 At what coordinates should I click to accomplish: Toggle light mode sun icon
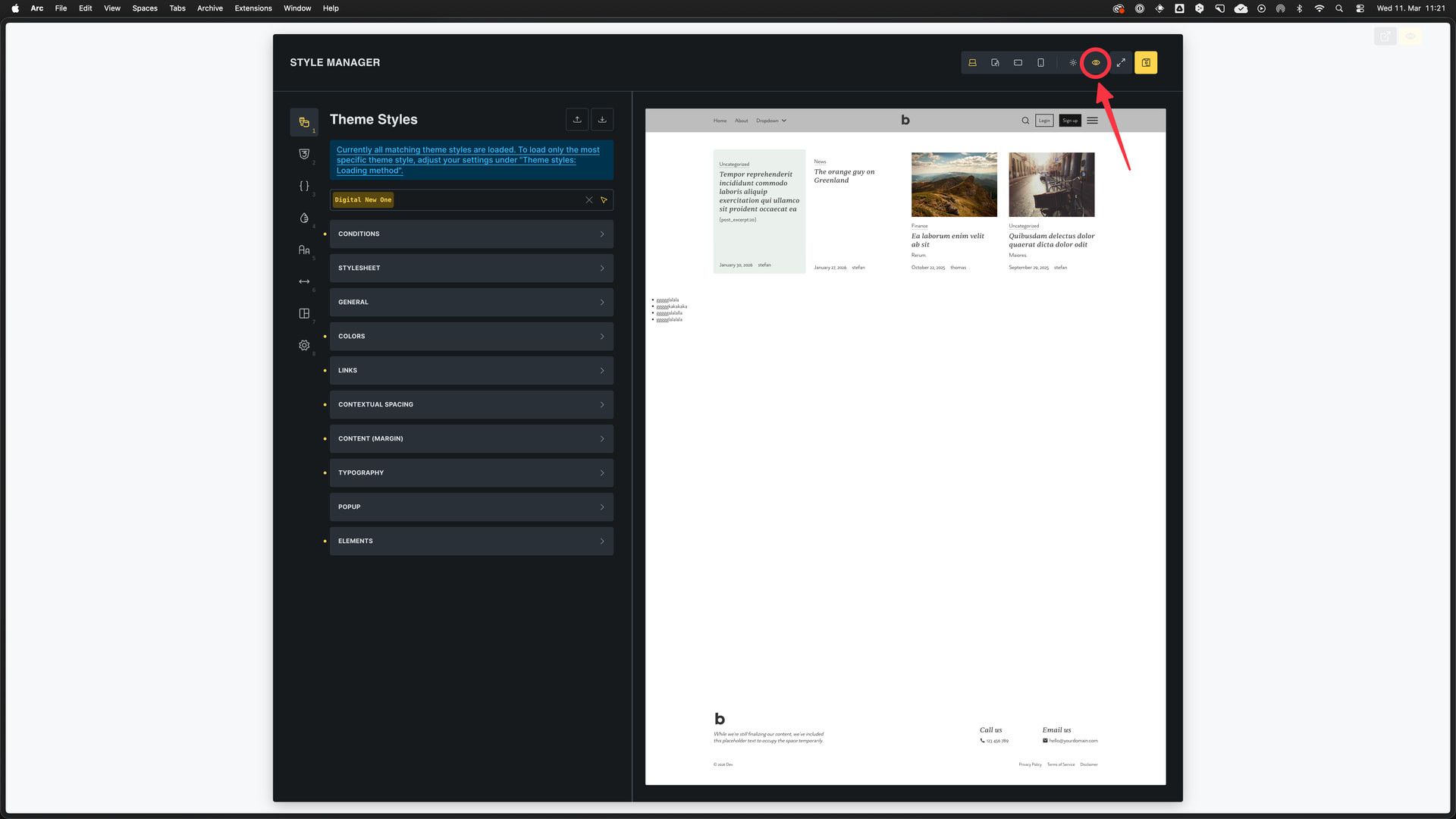click(x=1072, y=63)
